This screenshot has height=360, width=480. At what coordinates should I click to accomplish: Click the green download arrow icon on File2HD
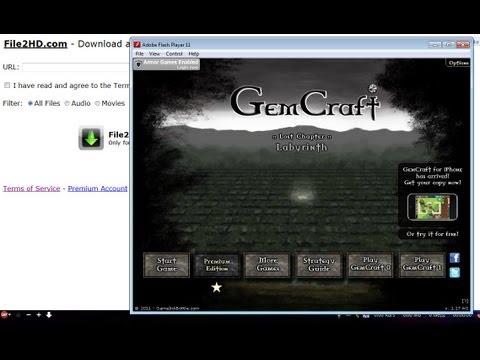tap(91, 138)
